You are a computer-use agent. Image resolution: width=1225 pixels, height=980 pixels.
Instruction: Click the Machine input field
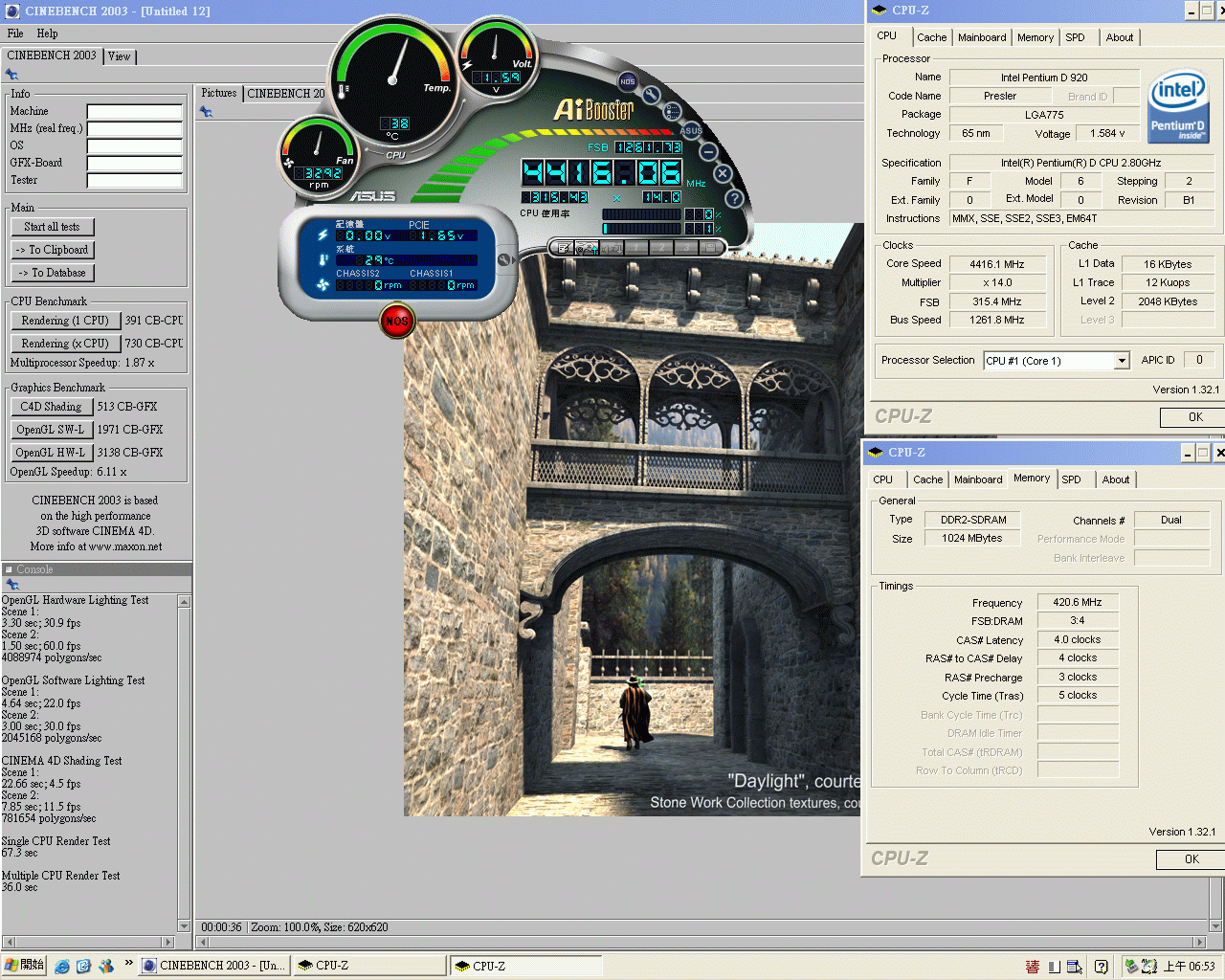click(134, 111)
